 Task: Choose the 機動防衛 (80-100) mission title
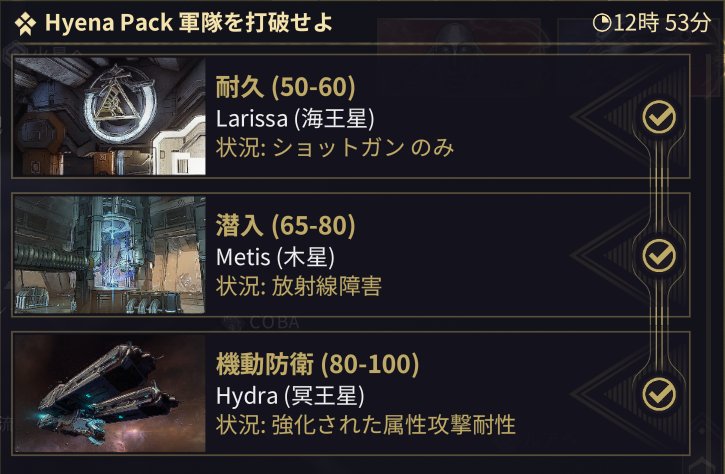pos(317,363)
